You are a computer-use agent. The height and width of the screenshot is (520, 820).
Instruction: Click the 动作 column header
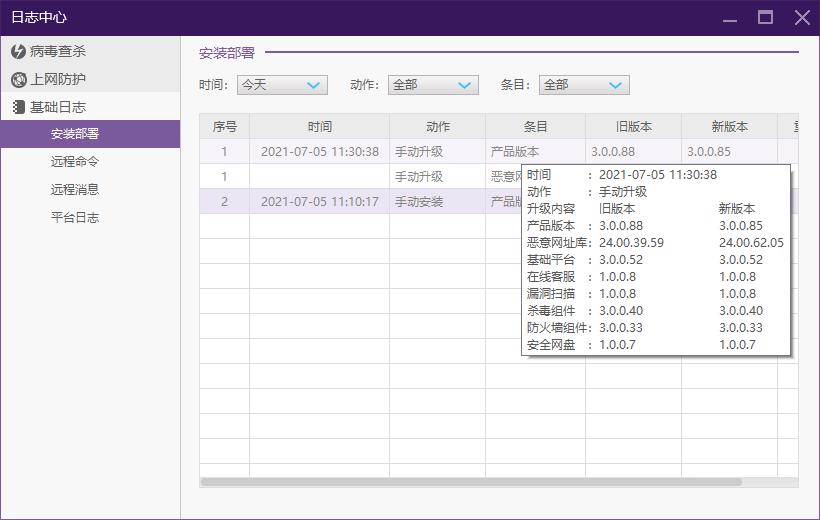pos(438,127)
